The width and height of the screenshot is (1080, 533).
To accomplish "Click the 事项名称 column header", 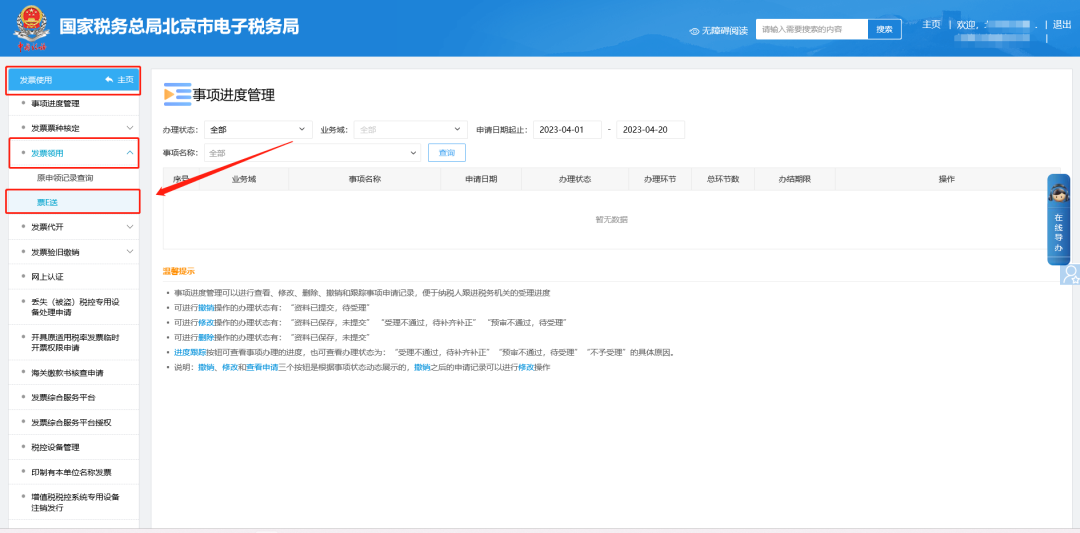I will pos(365,178).
